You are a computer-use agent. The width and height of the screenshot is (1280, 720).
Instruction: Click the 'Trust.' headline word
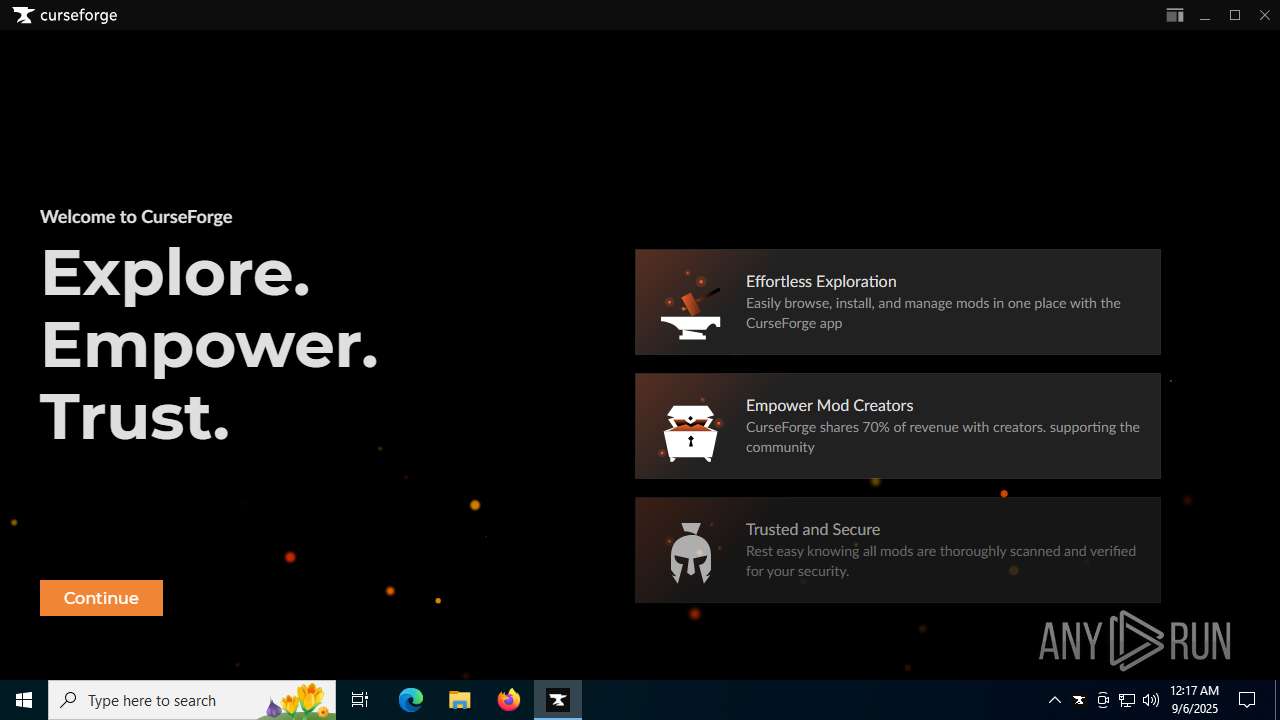(135, 416)
